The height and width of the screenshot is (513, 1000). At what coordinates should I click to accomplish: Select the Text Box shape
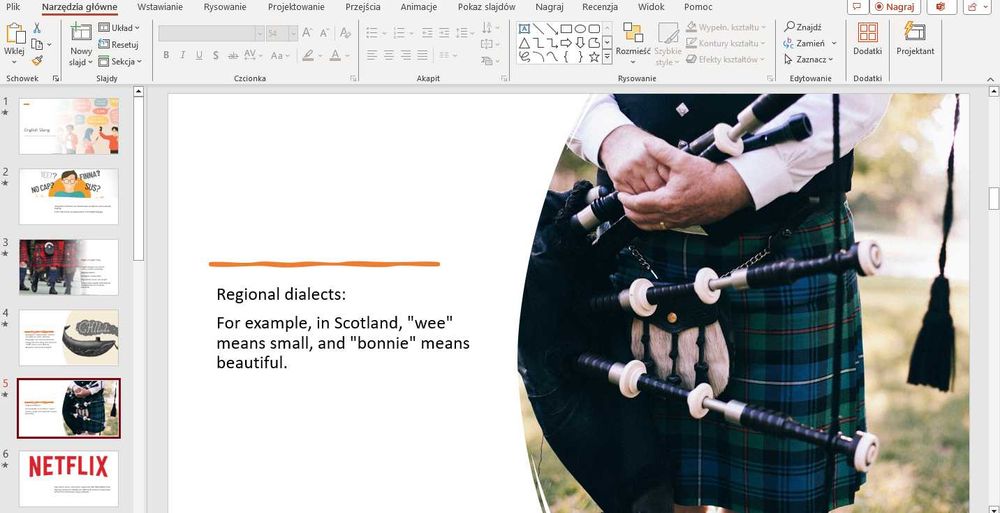click(x=524, y=29)
